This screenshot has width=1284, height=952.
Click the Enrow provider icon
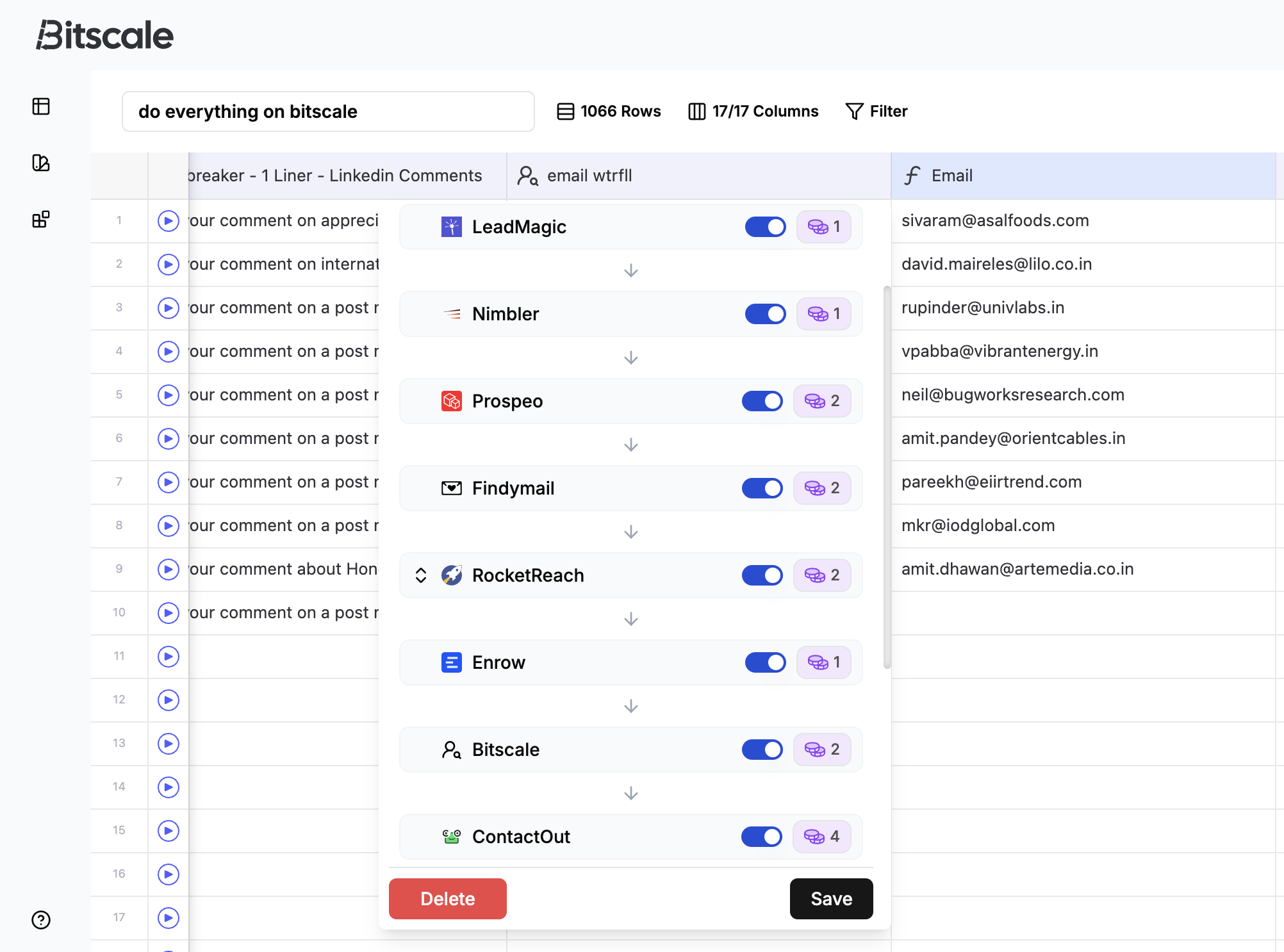pos(452,662)
